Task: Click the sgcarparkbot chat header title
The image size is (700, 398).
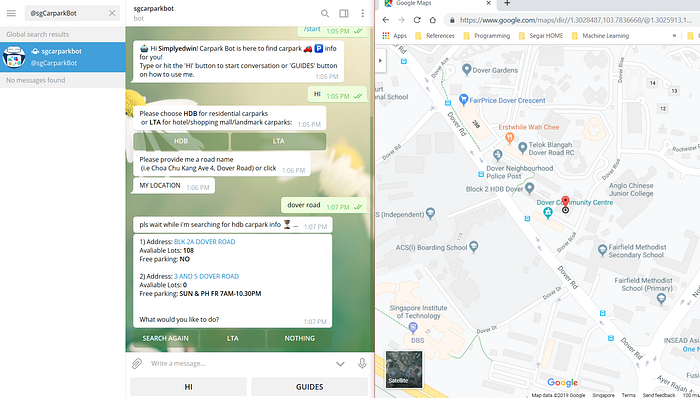Action: coord(154,8)
